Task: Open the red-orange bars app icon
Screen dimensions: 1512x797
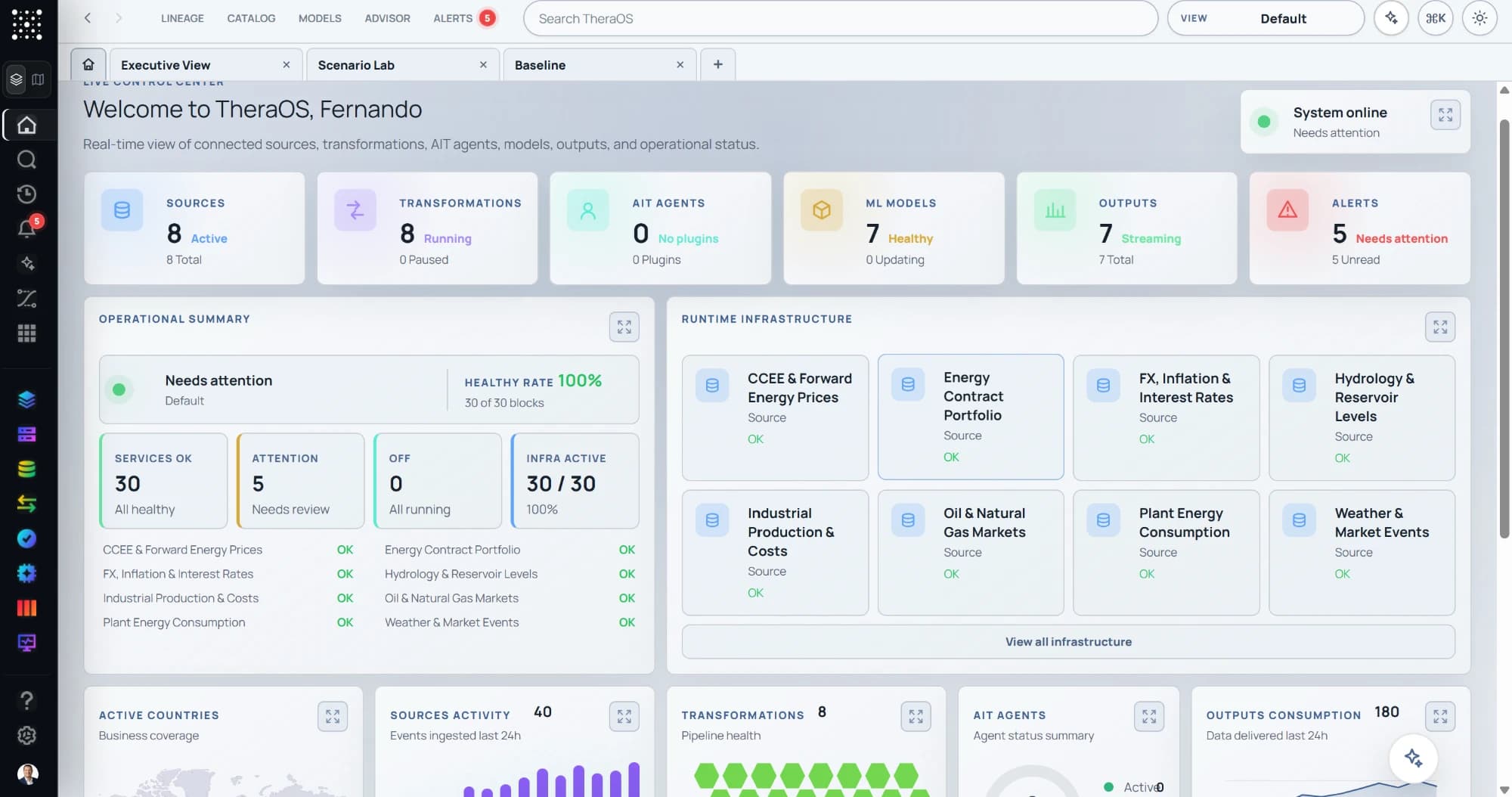Action: point(26,608)
